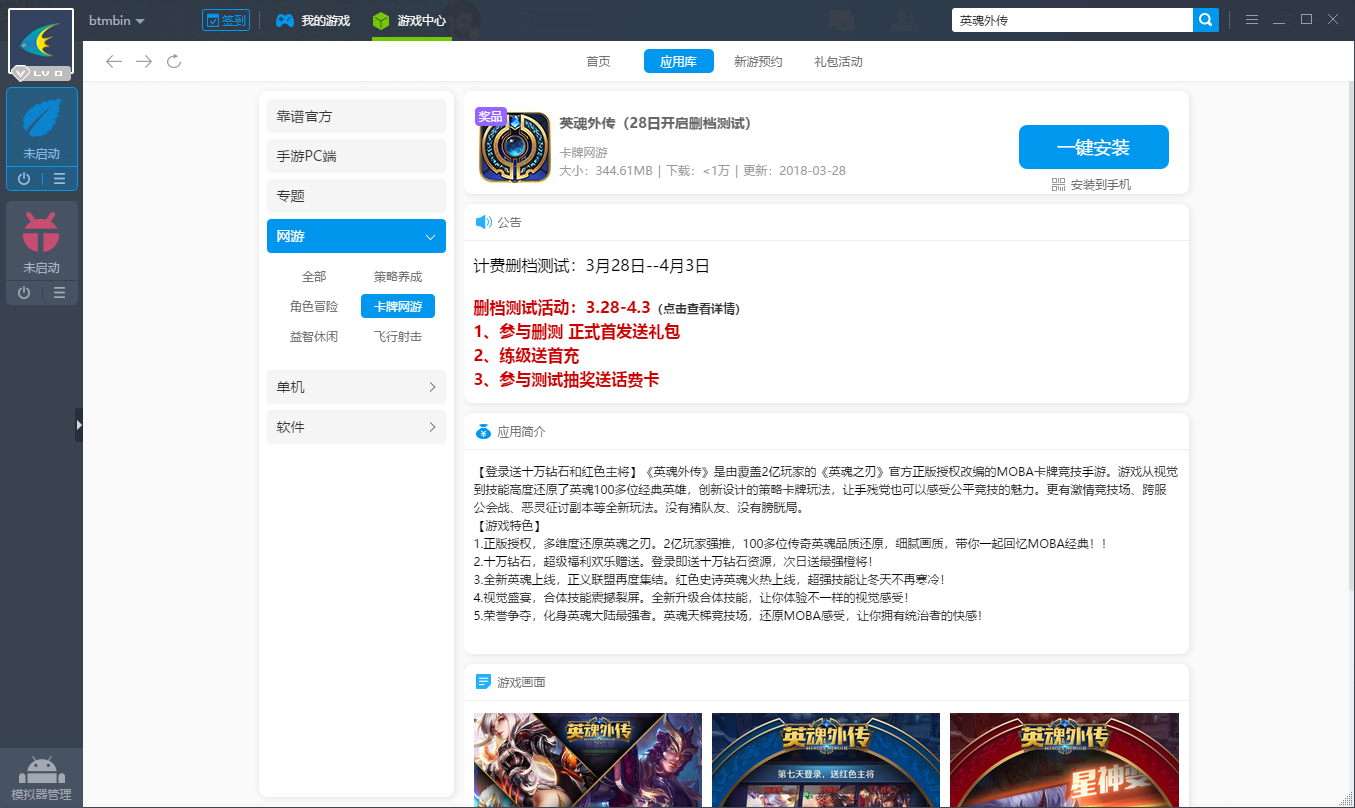Open the 礼包活动 tab
Viewport: 1355px width, 808px height.
[x=838, y=61]
